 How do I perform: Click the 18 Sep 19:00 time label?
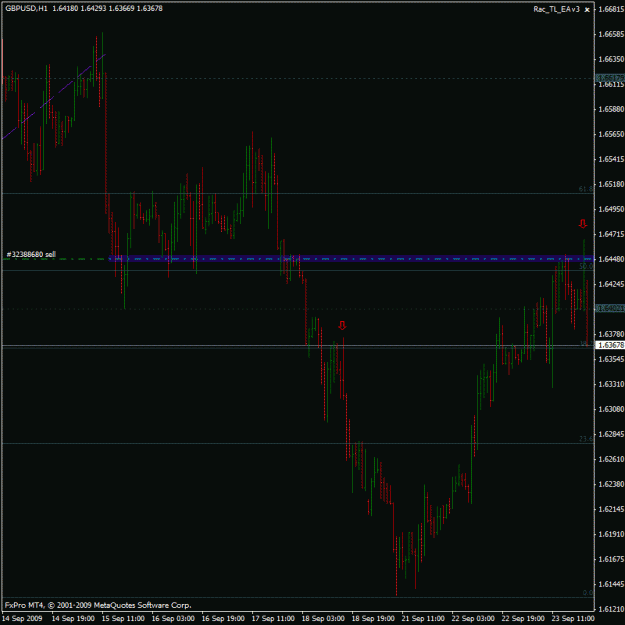click(x=373, y=619)
